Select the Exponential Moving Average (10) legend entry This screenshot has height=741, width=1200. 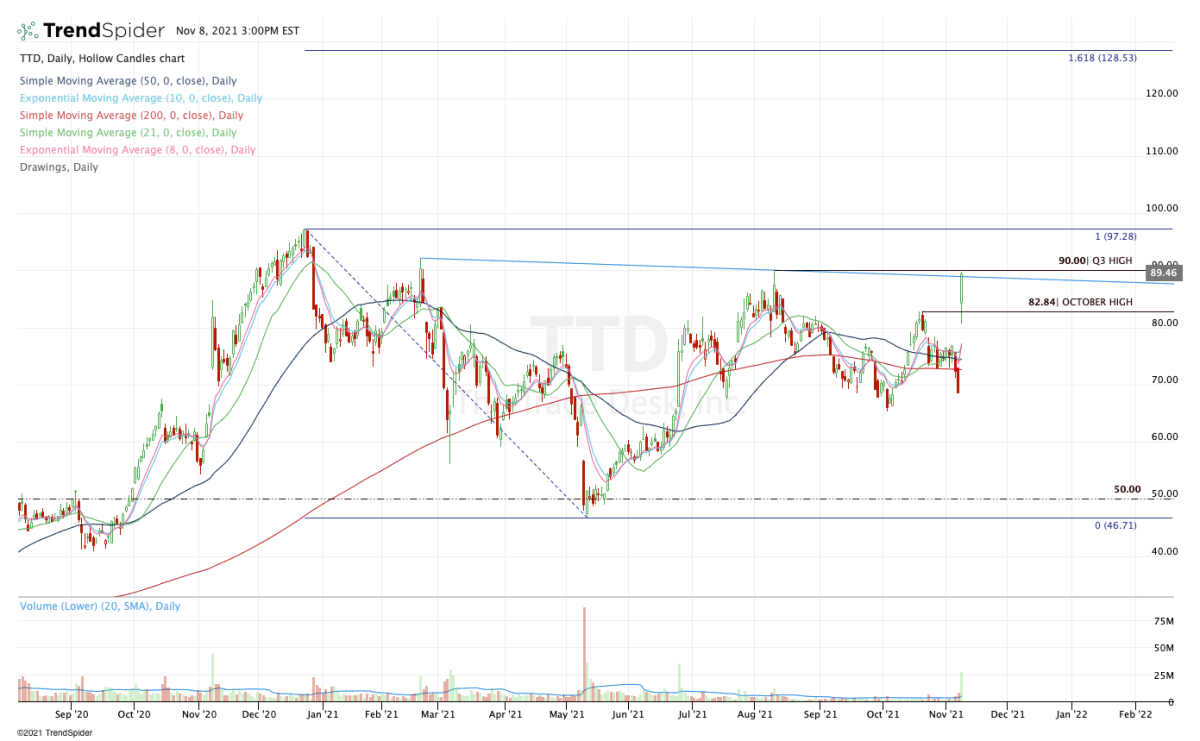(140, 98)
